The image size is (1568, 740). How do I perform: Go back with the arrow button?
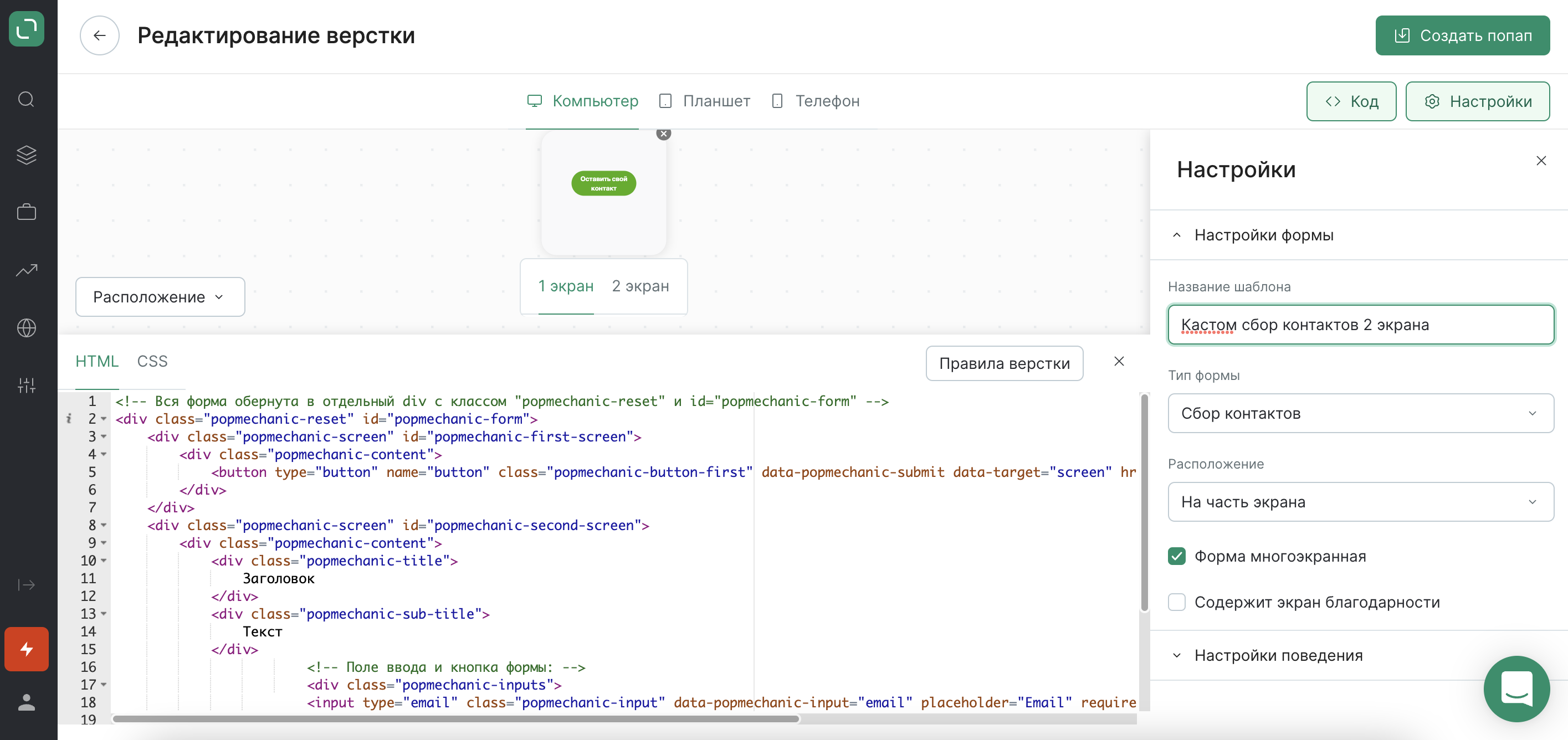click(99, 35)
